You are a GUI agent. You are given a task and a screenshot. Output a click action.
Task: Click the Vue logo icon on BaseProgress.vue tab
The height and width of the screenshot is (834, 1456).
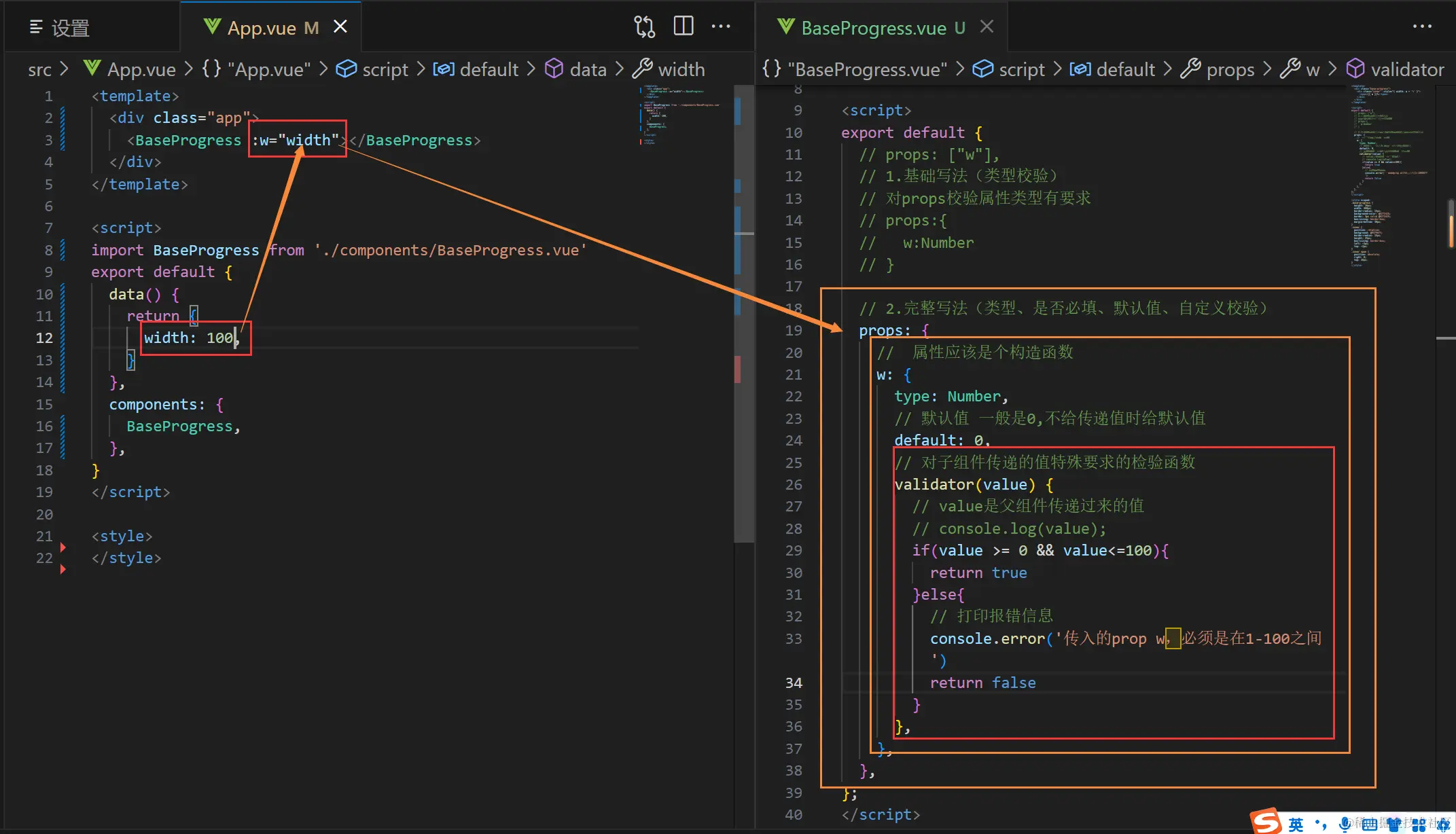coord(785,26)
